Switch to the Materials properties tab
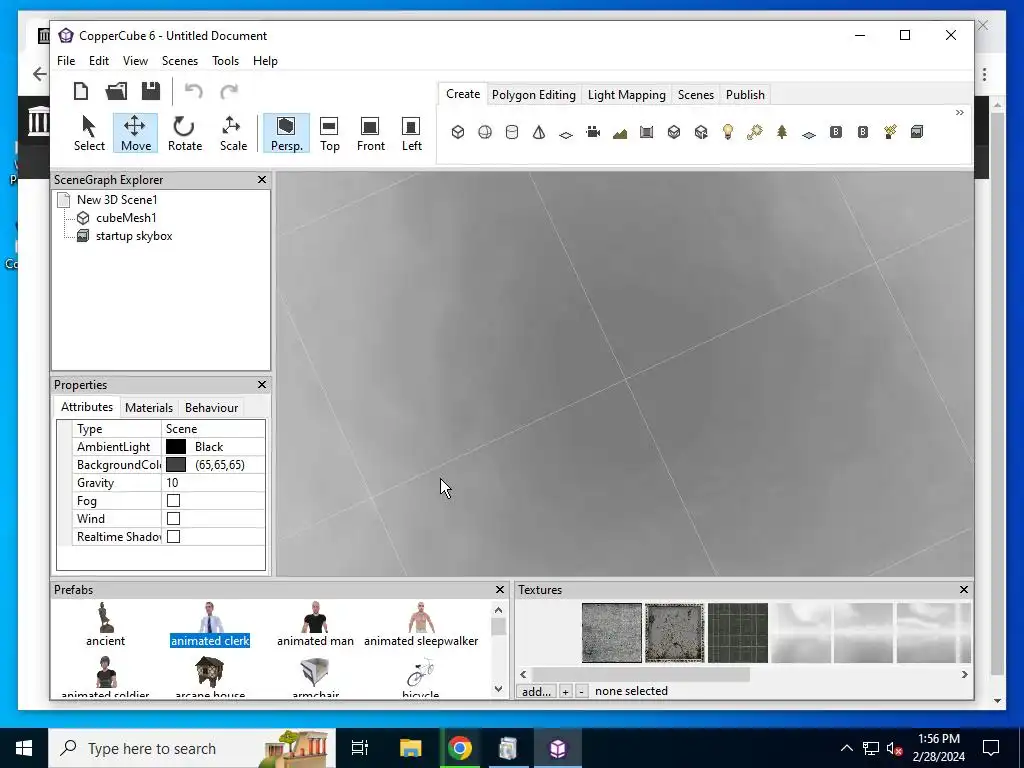Screen dimensions: 1024x768 pos(149,408)
